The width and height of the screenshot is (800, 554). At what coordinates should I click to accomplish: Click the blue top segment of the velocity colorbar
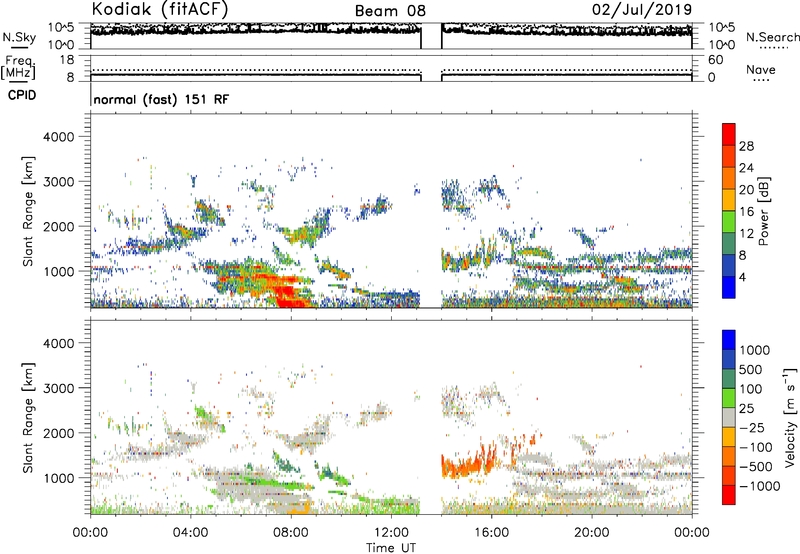point(729,340)
